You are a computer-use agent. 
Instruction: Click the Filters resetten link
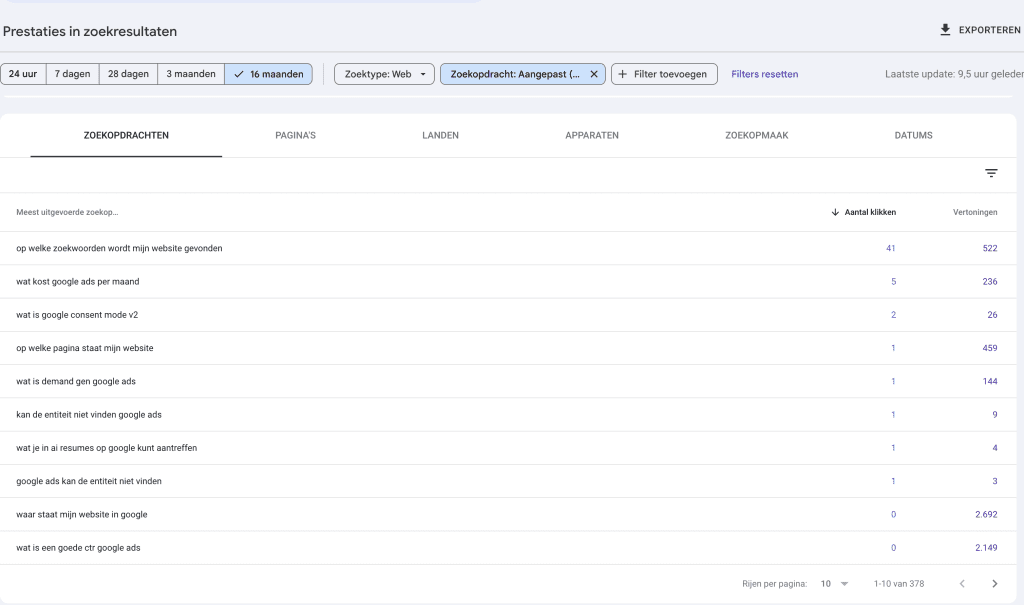[x=765, y=74]
